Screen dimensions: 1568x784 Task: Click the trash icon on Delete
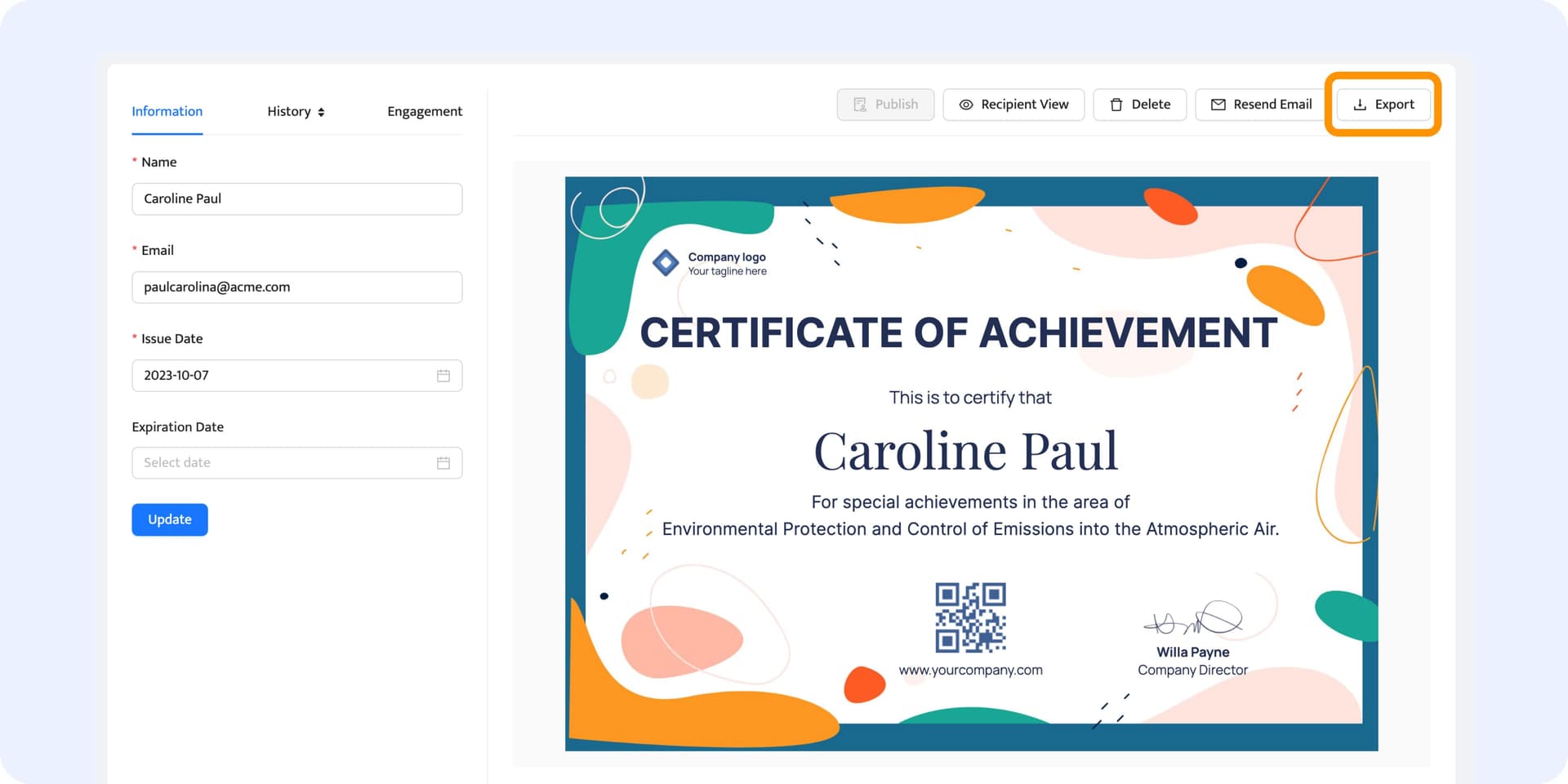pos(1116,105)
